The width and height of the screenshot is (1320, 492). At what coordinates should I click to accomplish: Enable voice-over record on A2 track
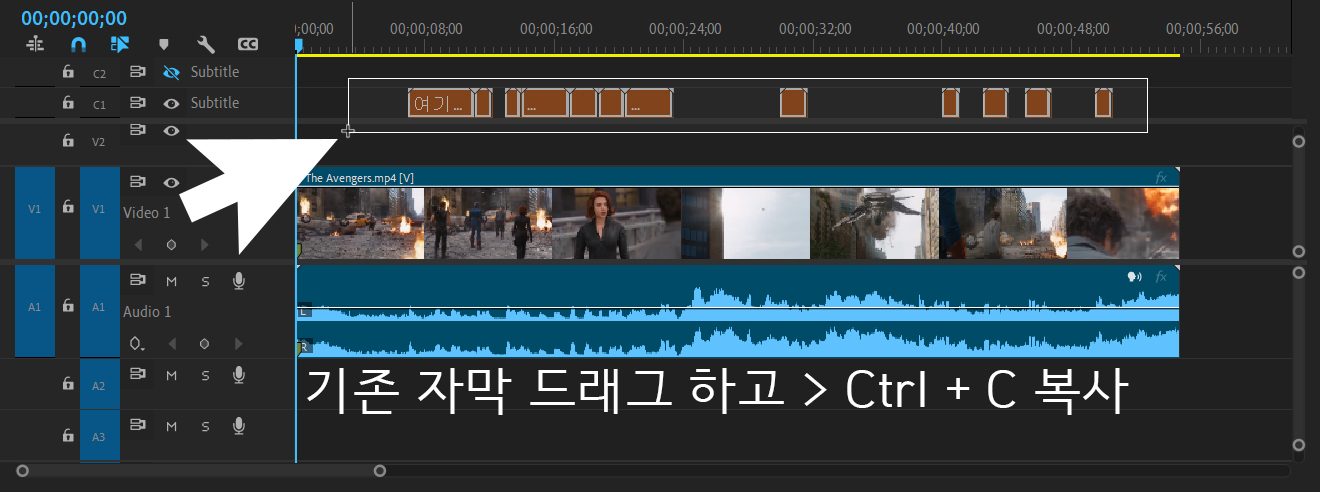(x=238, y=374)
